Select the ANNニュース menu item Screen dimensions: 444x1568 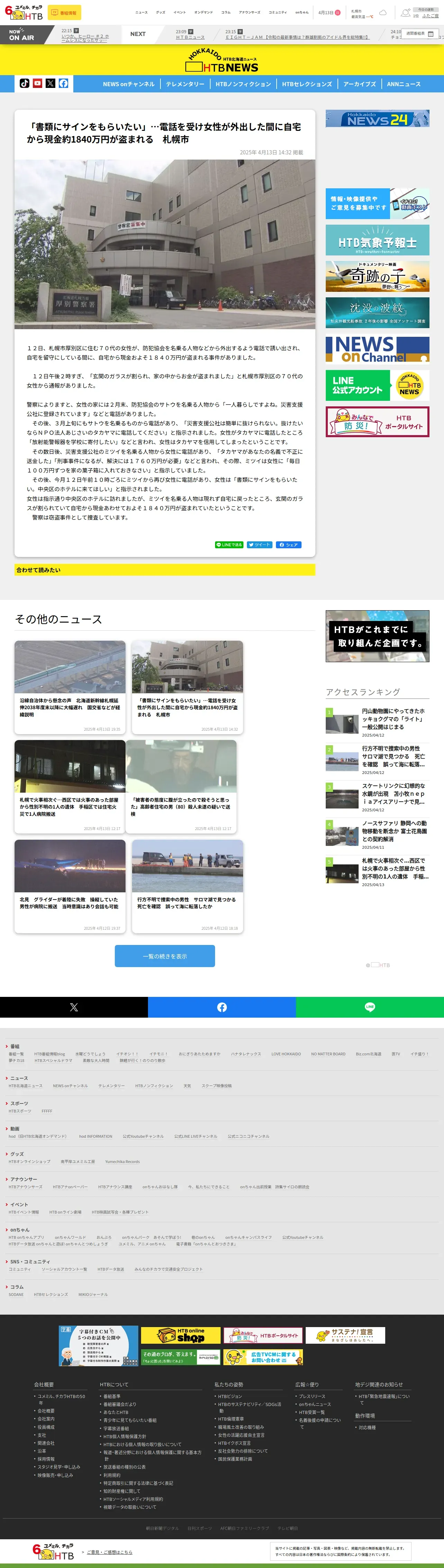pyautogui.click(x=404, y=84)
